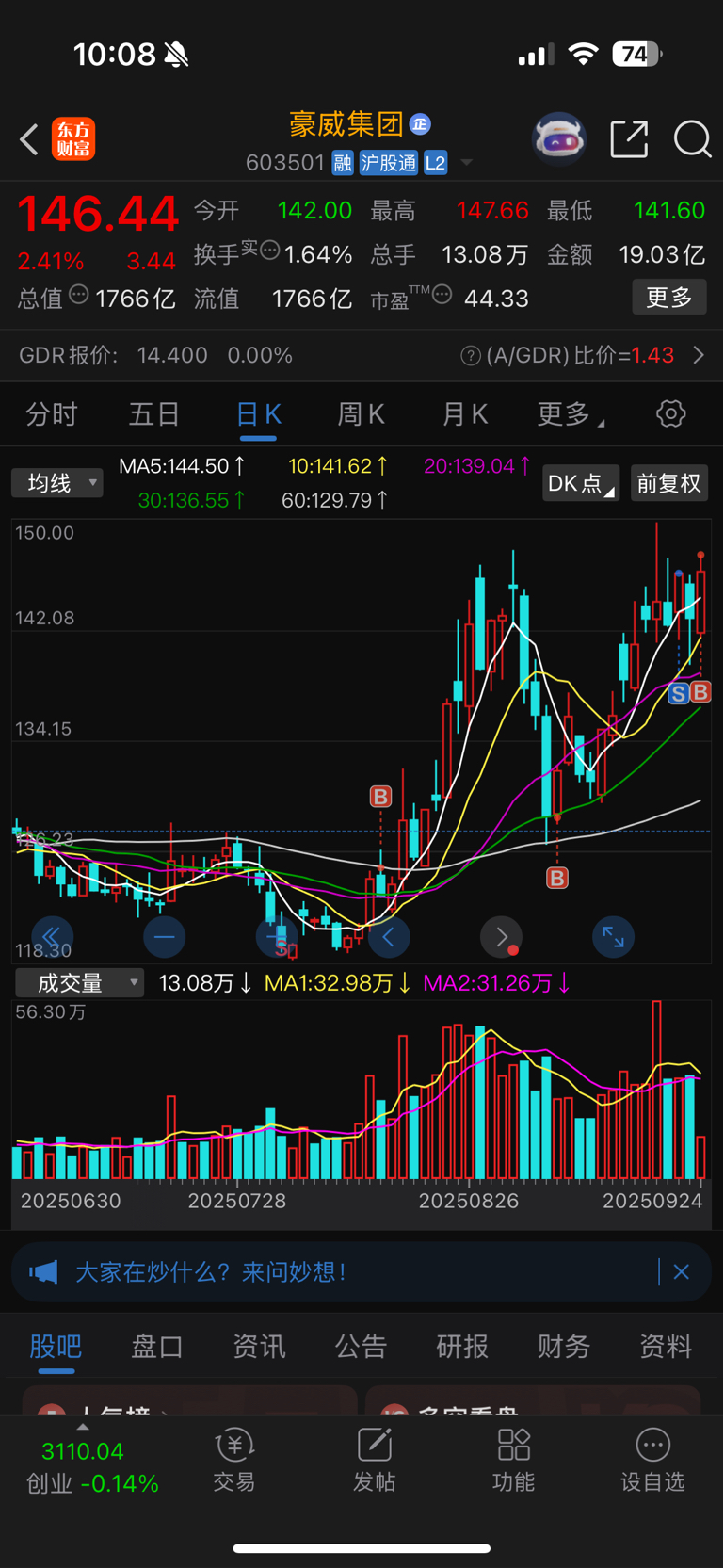The image size is (724, 1568).
Task: Open 交易 trade icon in bottom bar
Action: 234,1461
